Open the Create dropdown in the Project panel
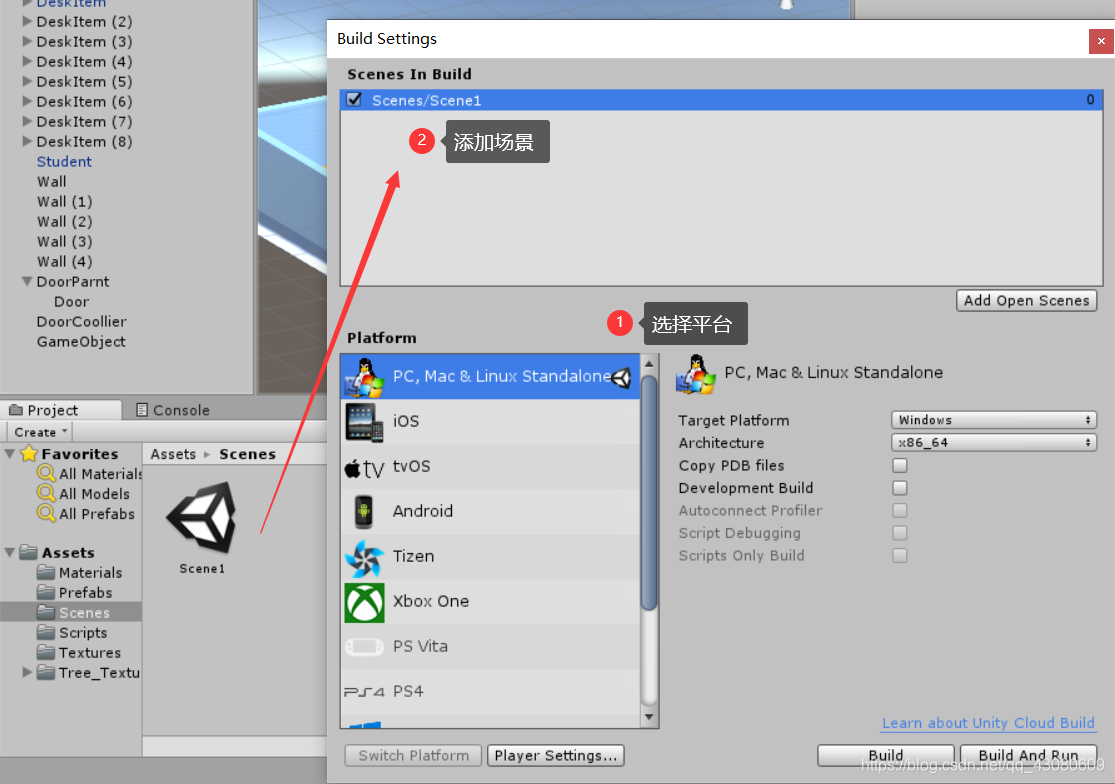The width and height of the screenshot is (1115, 784). 40,432
